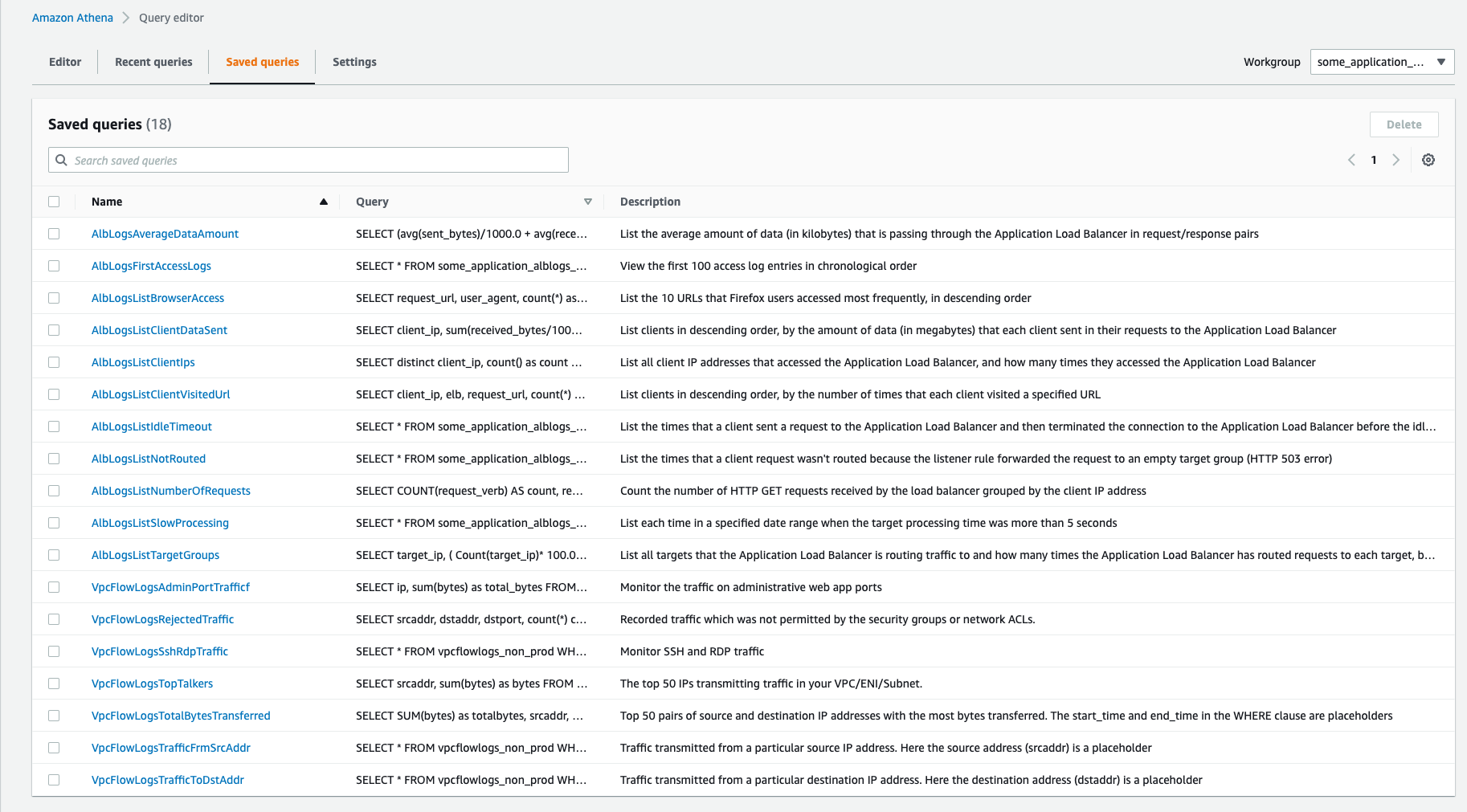Open the Workgroup dropdown
The width and height of the screenshot is (1467, 812).
(x=1381, y=62)
